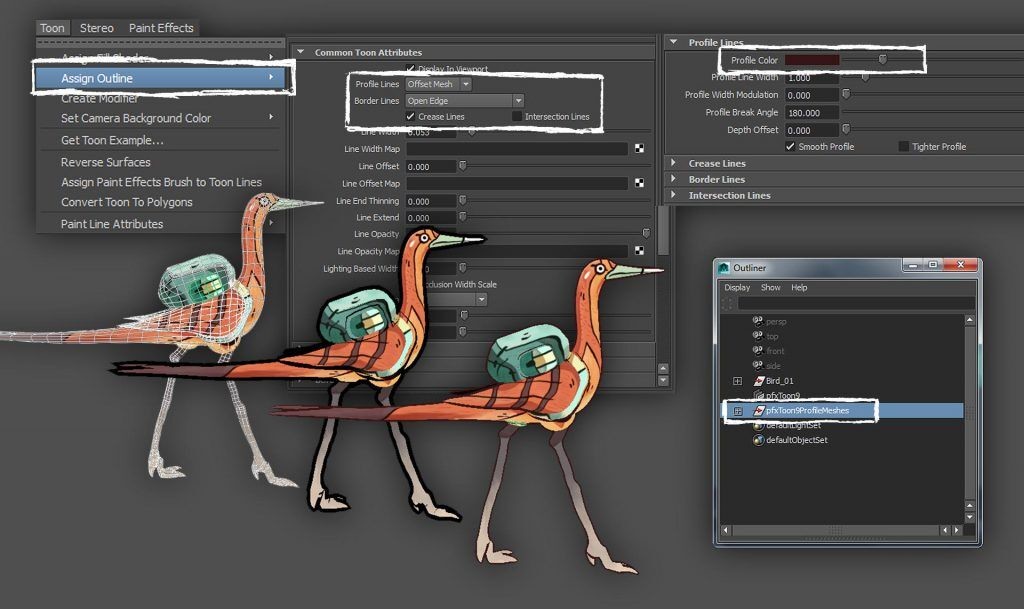Click the Line Offset Map checker icon
1024x609 pixels.
coord(637,183)
